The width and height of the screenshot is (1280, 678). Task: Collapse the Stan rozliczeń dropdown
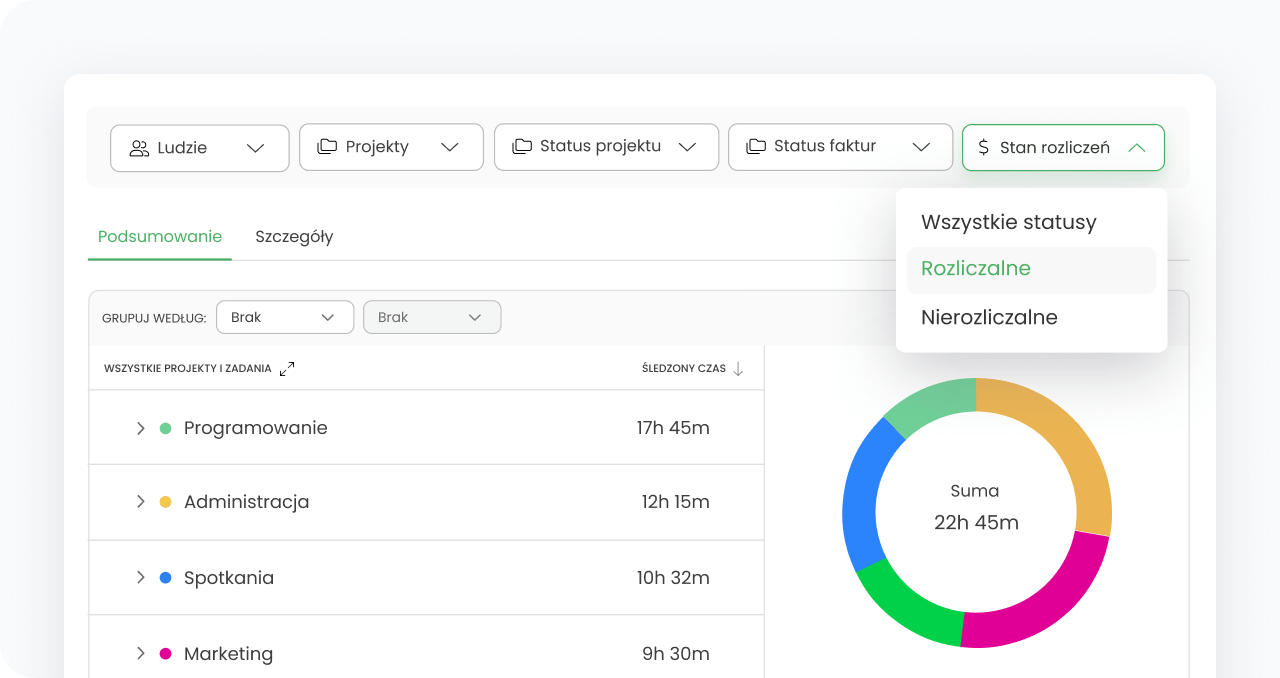tap(1136, 148)
